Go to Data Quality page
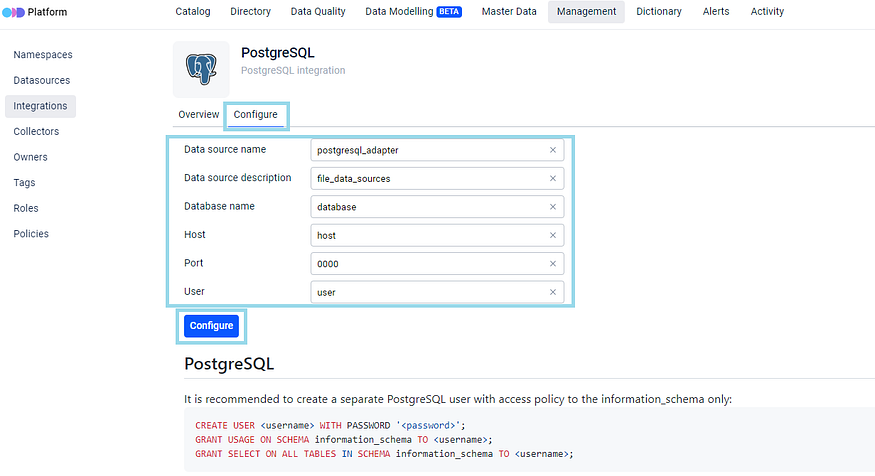Screen dimensions: 875x476 tap(318, 12)
